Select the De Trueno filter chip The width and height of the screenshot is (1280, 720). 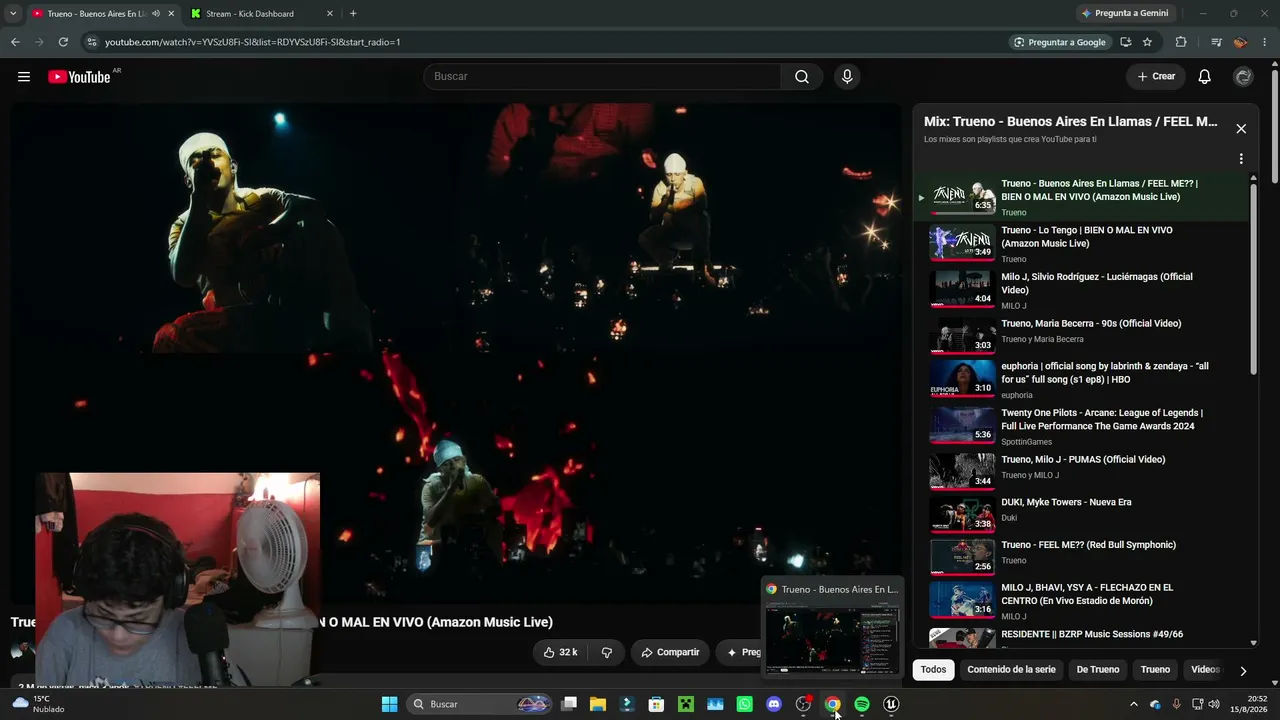tap(1098, 670)
